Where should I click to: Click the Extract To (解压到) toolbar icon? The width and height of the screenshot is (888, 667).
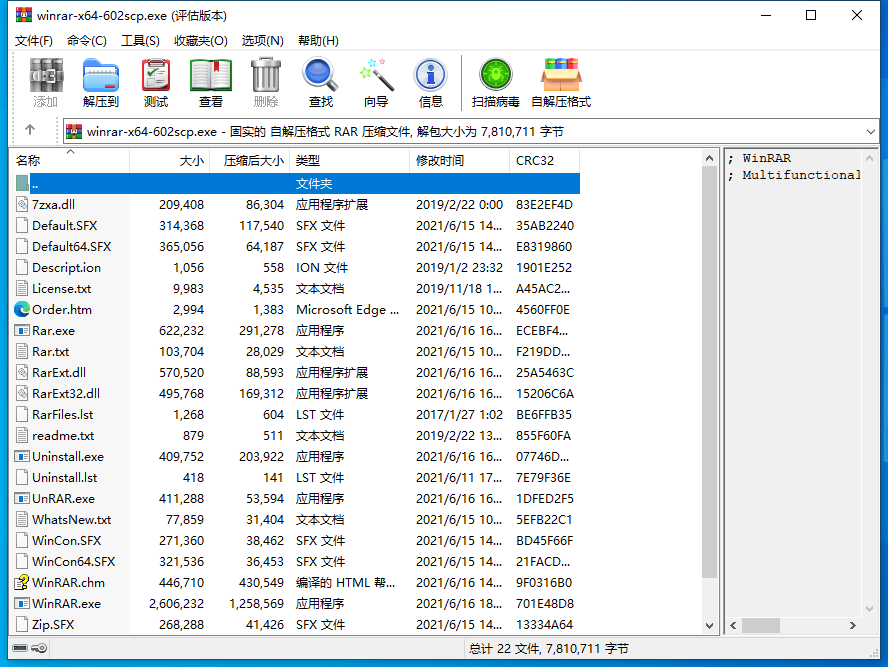pos(100,75)
